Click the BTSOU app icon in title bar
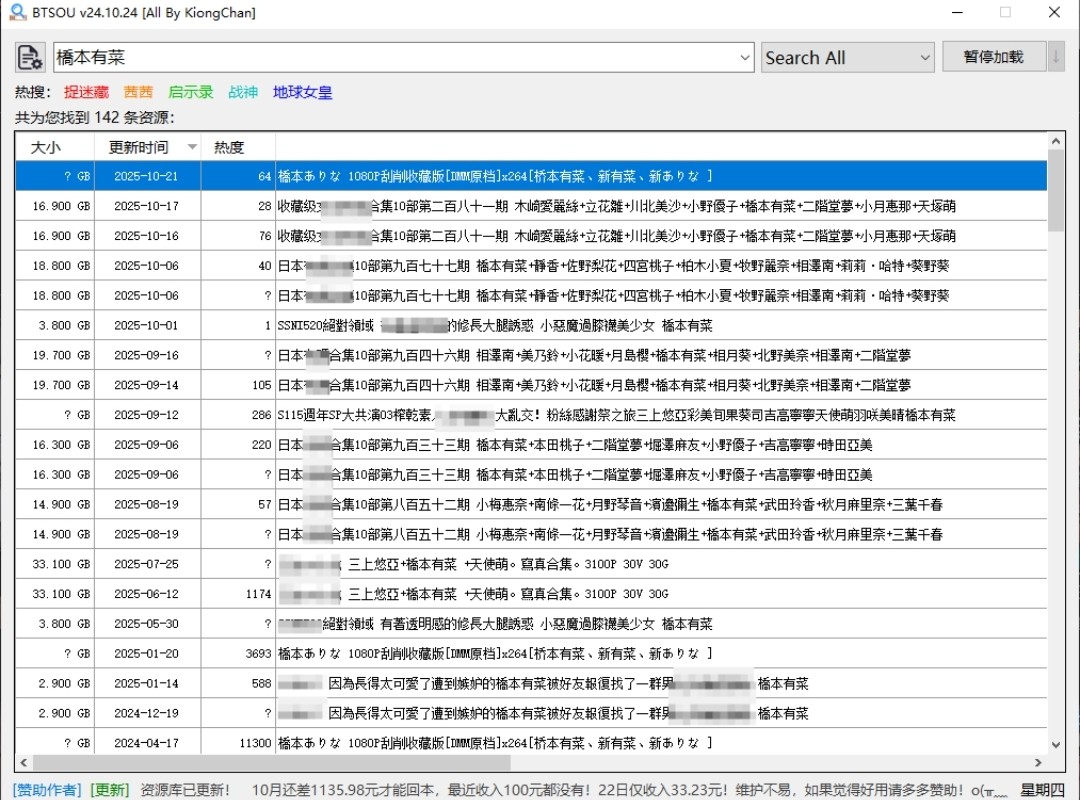The image size is (1080, 800). [17, 13]
